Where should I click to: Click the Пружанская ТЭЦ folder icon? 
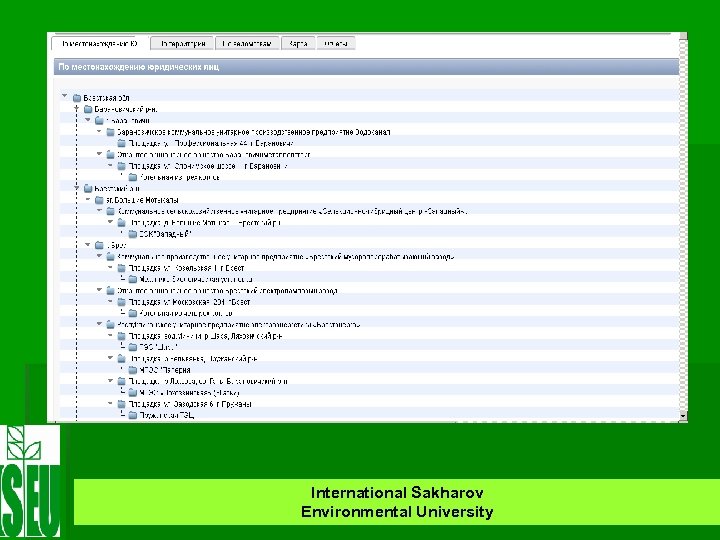pos(133,416)
